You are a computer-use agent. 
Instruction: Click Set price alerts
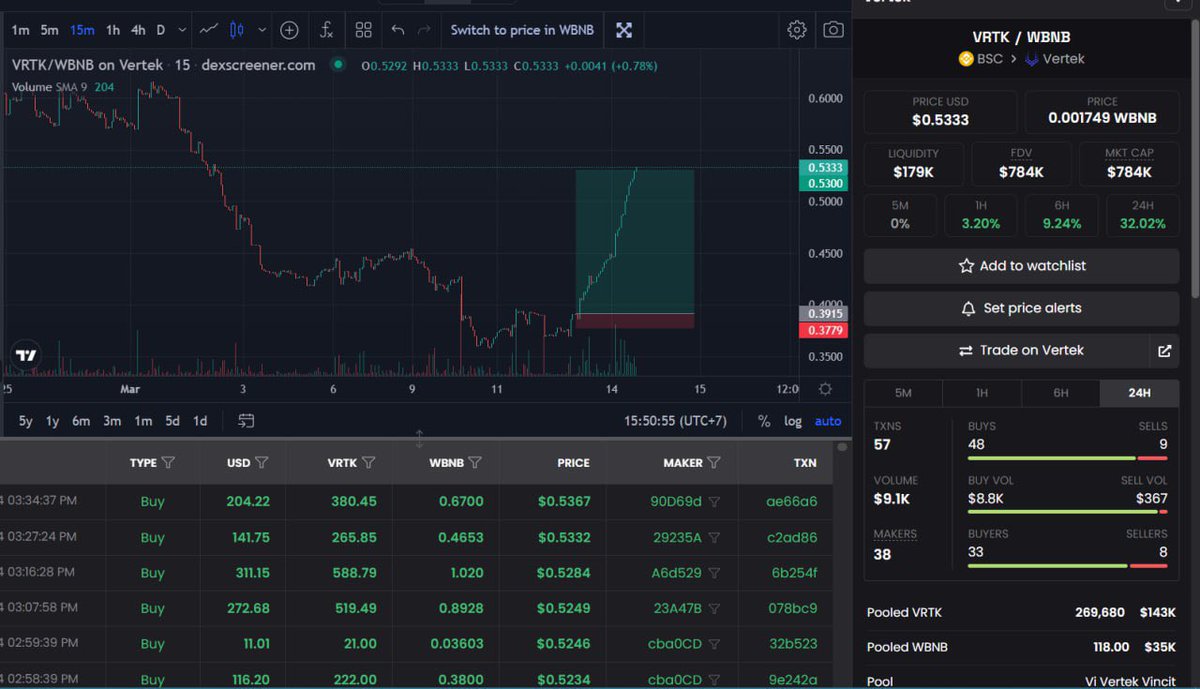coord(1021,308)
